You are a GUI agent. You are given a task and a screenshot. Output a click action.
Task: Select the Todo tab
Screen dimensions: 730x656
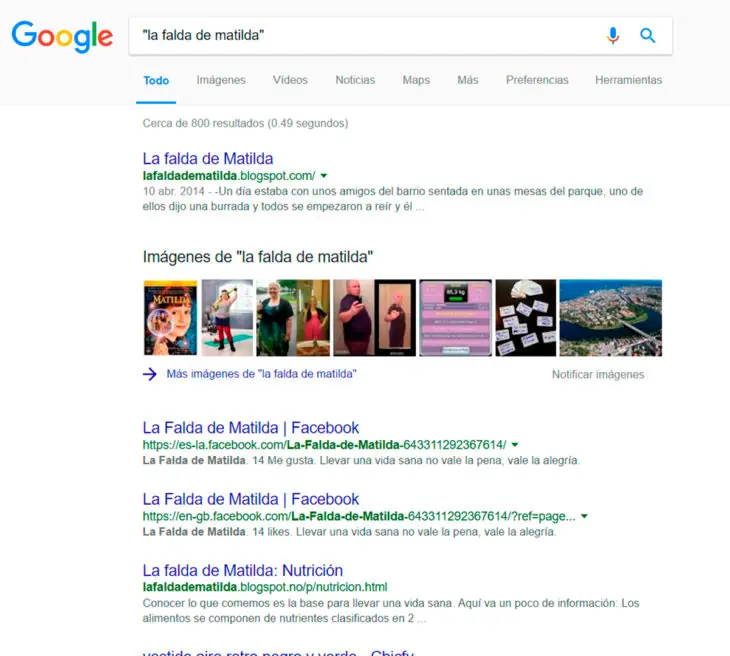pos(156,81)
